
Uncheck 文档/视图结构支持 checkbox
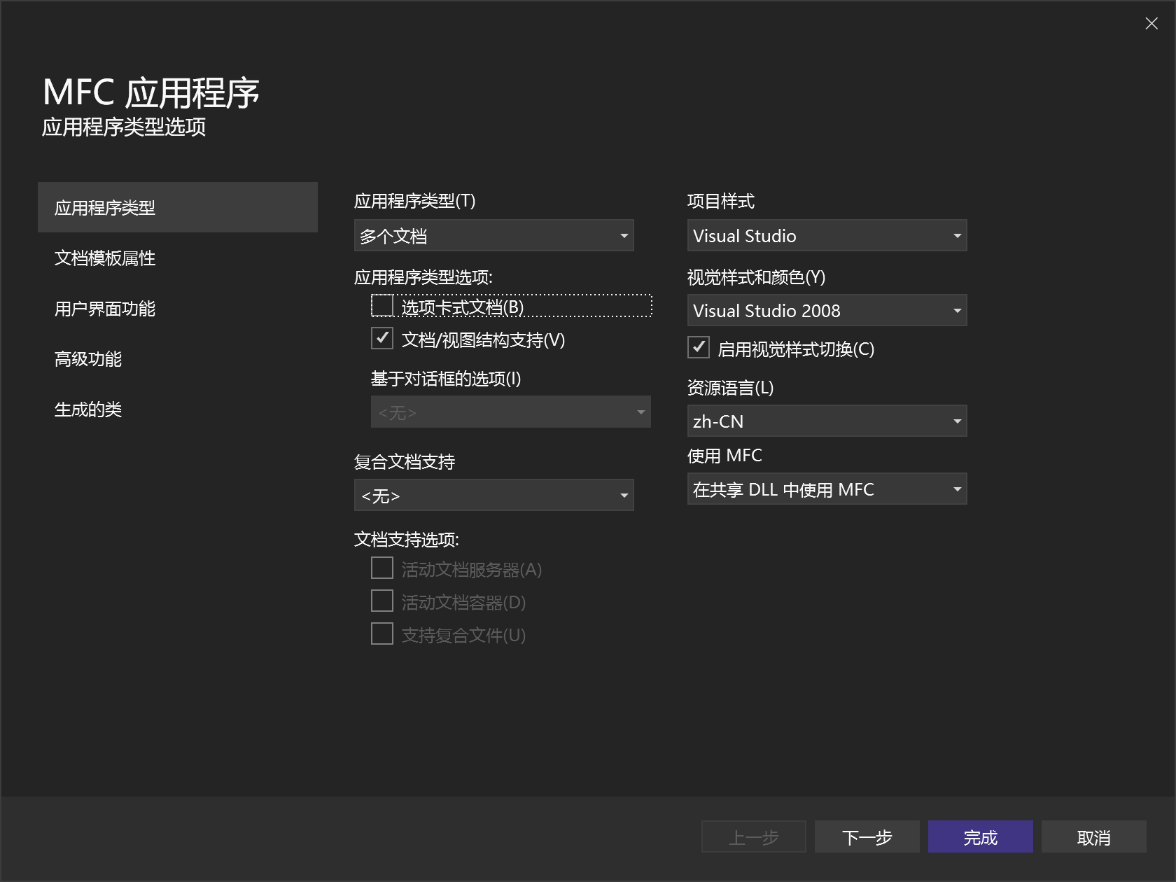pyautogui.click(x=382, y=339)
